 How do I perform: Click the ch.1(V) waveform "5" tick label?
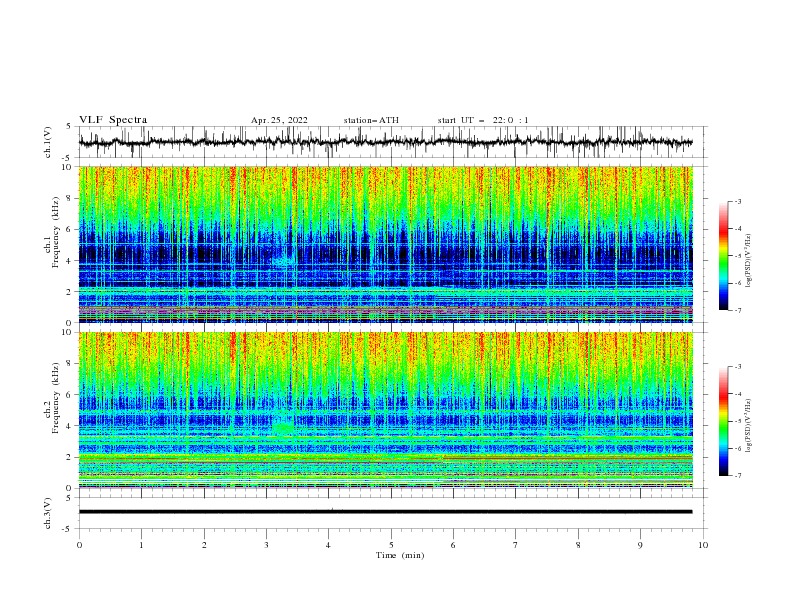[70, 127]
